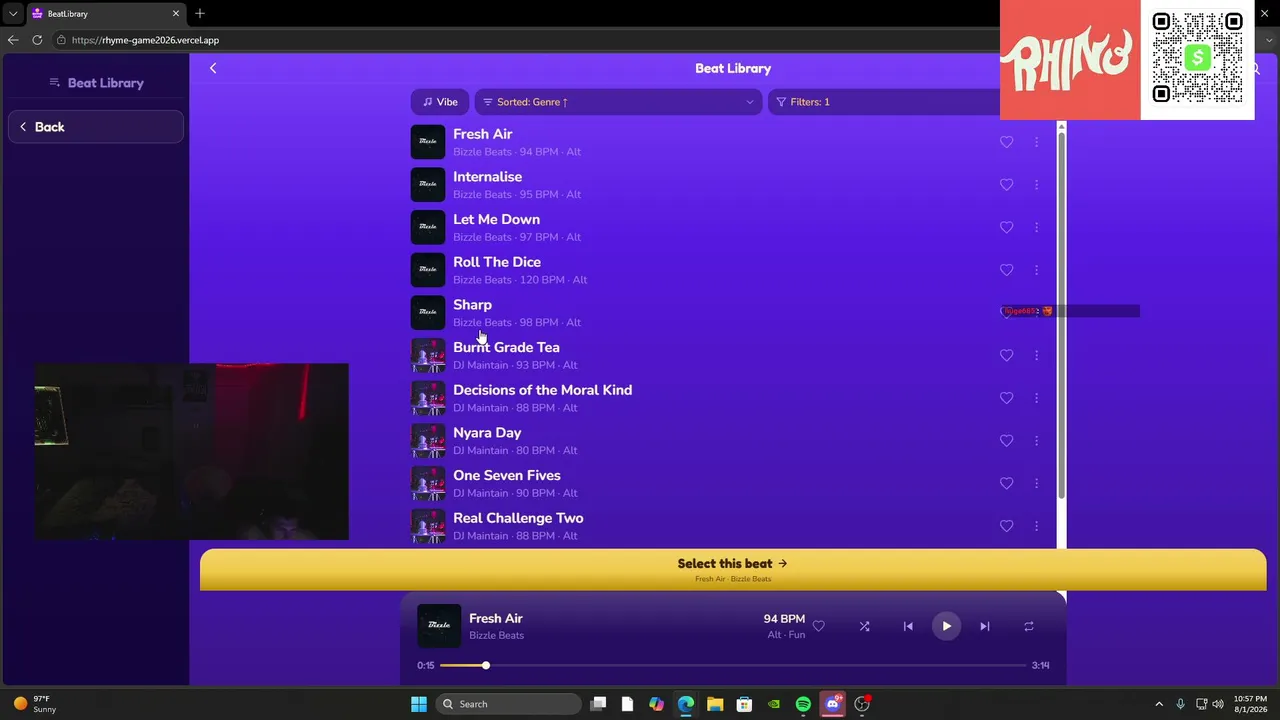Open options menu for Burnt Grade Tea

(1036, 355)
